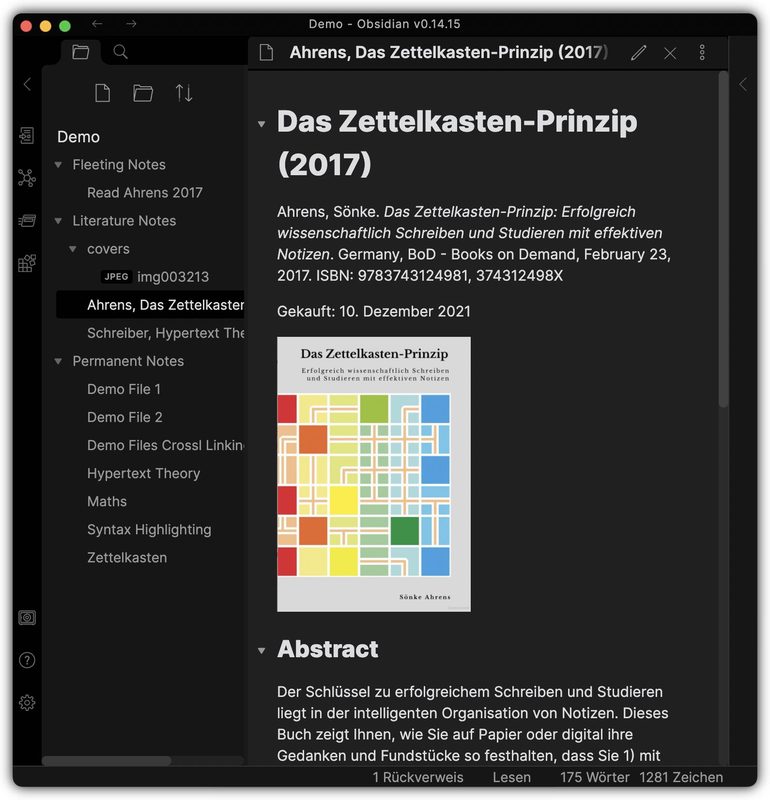Open the Schreiber, Hypertext note

coord(166,333)
